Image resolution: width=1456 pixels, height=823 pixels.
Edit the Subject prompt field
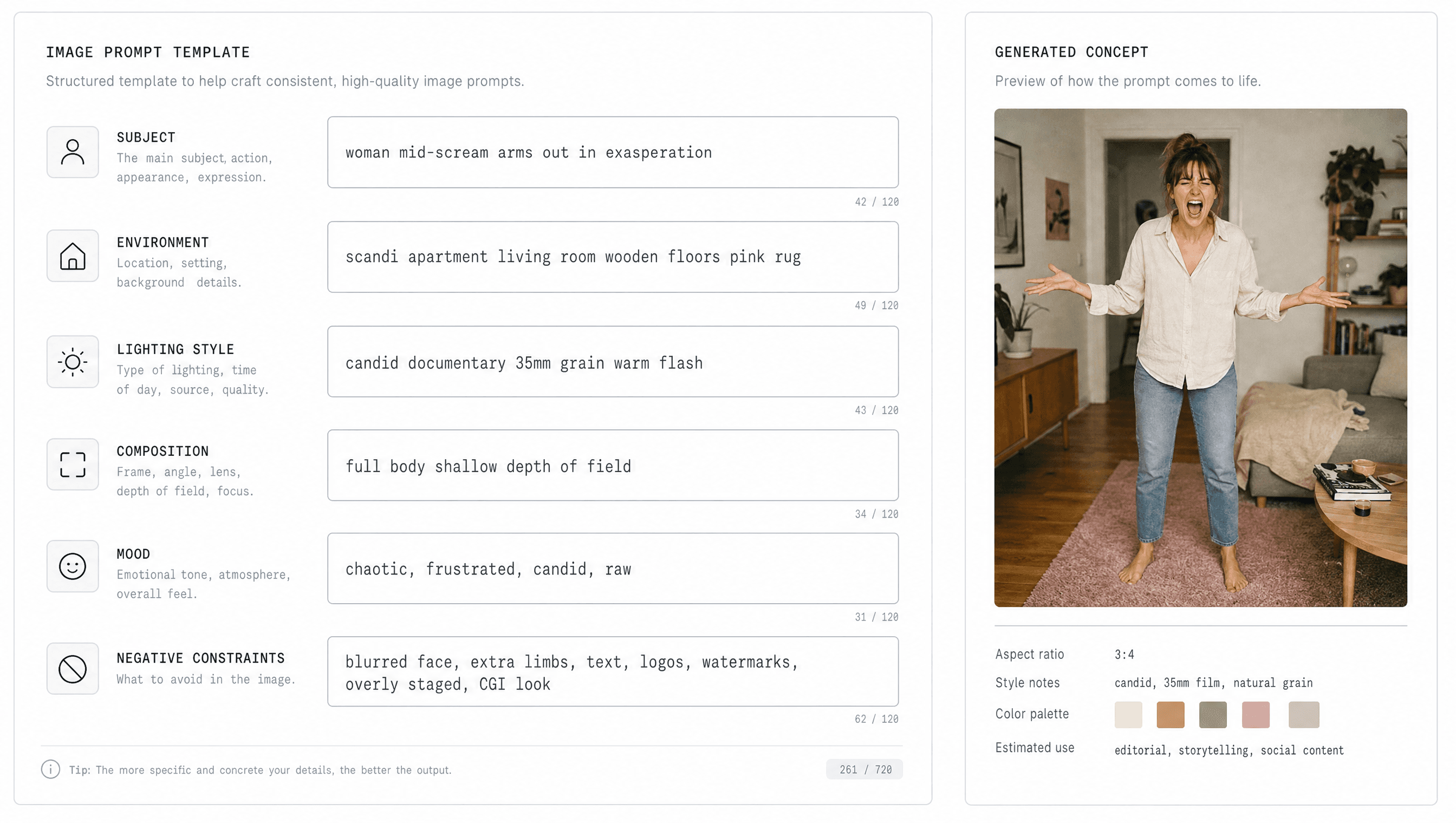coord(613,152)
